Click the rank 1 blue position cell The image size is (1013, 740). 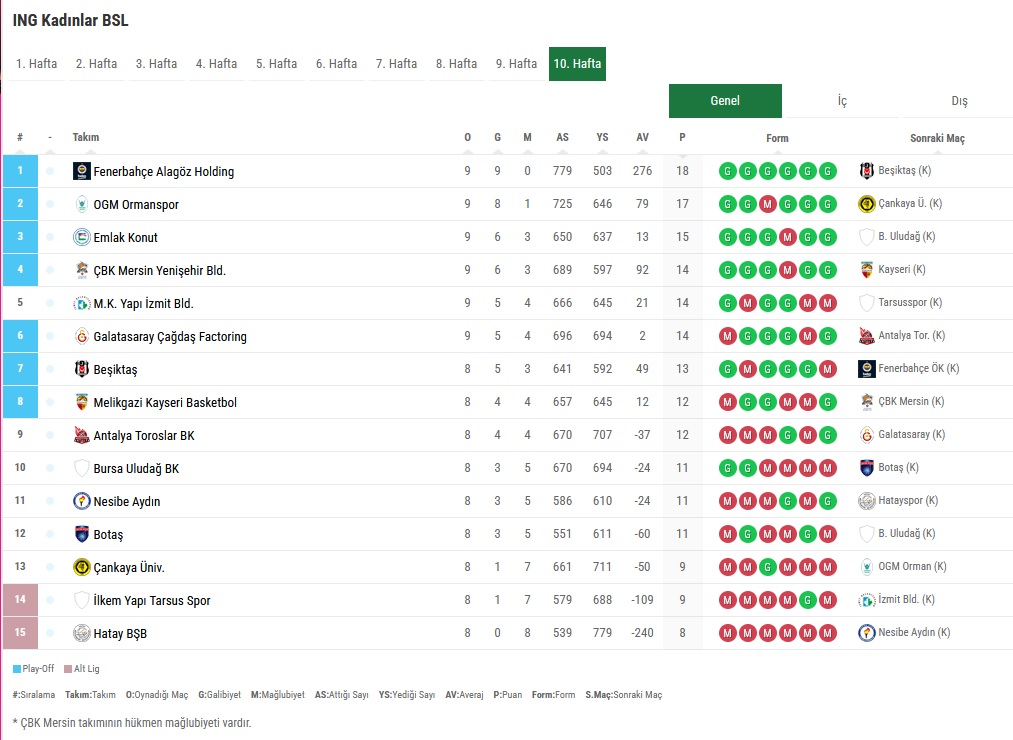pos(20,171)
